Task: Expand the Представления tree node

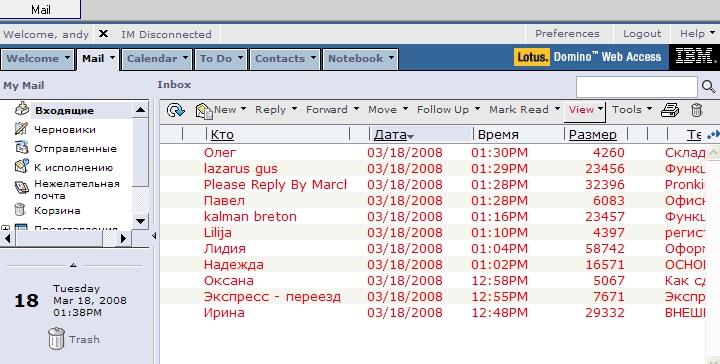Action: point(6,228)
